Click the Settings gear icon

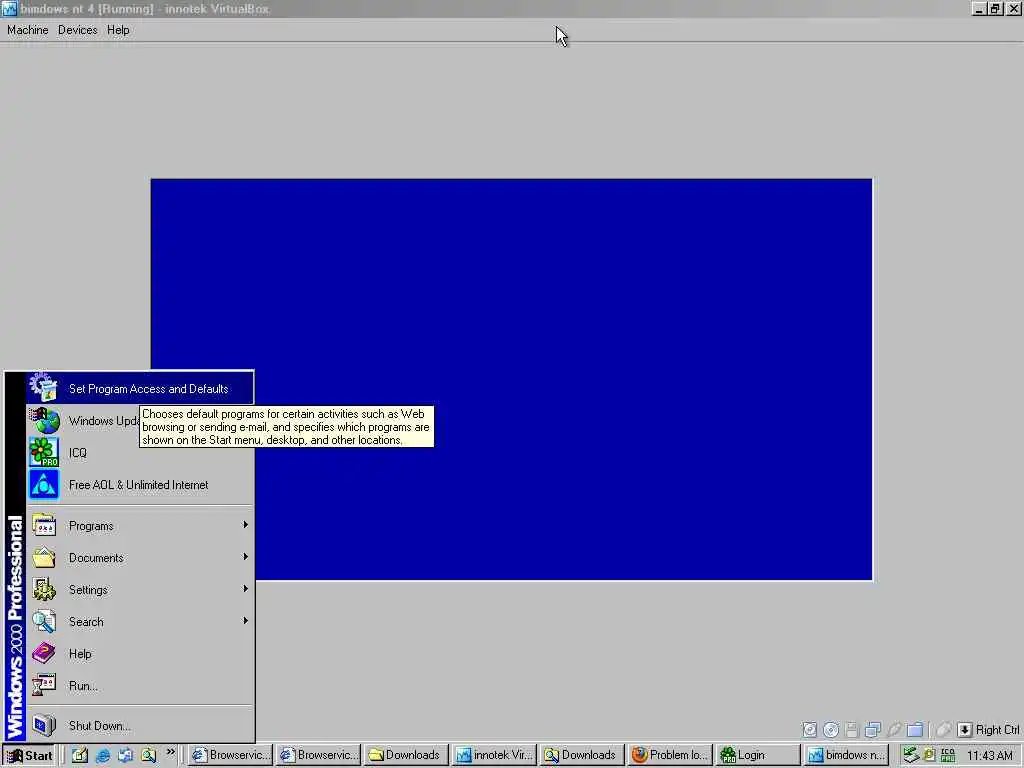pyautogui.click(x=44, y=590)
